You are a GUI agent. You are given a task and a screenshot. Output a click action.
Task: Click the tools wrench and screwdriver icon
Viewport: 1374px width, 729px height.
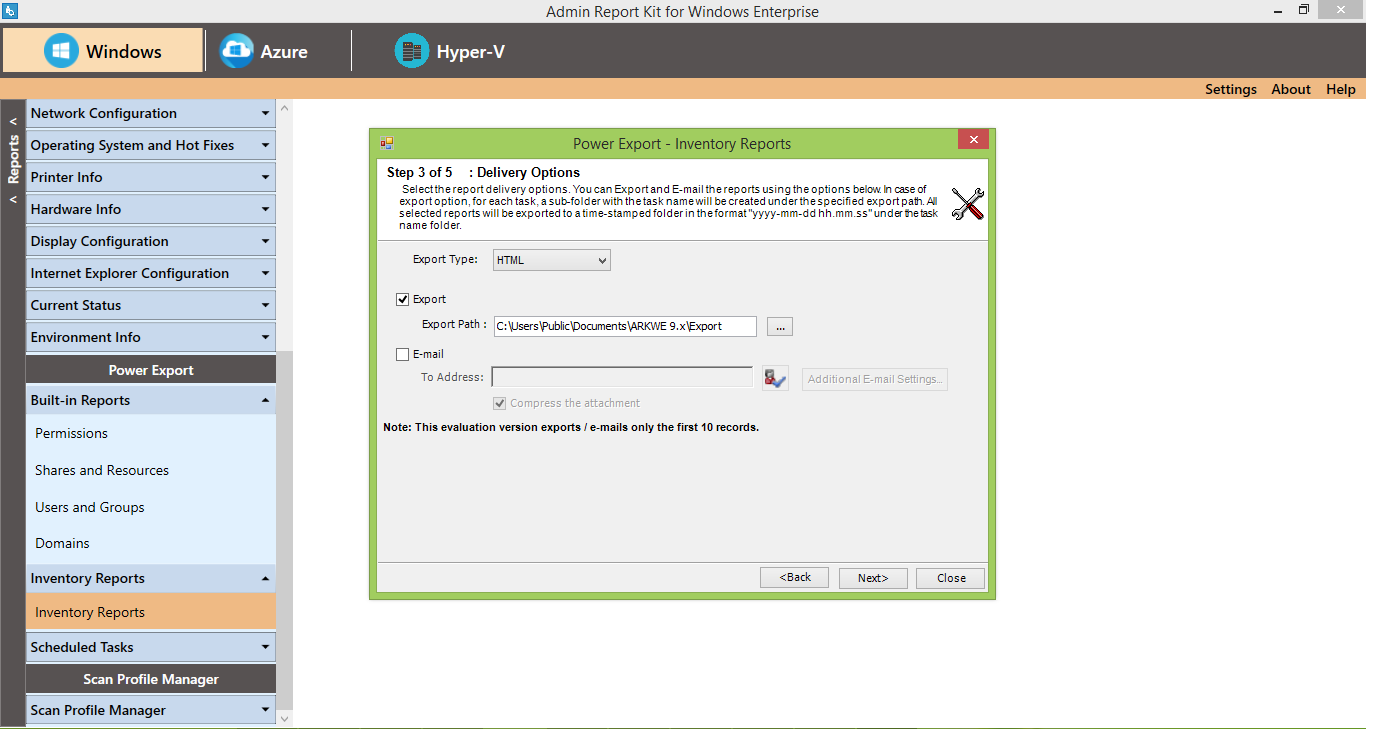point(967,204)
